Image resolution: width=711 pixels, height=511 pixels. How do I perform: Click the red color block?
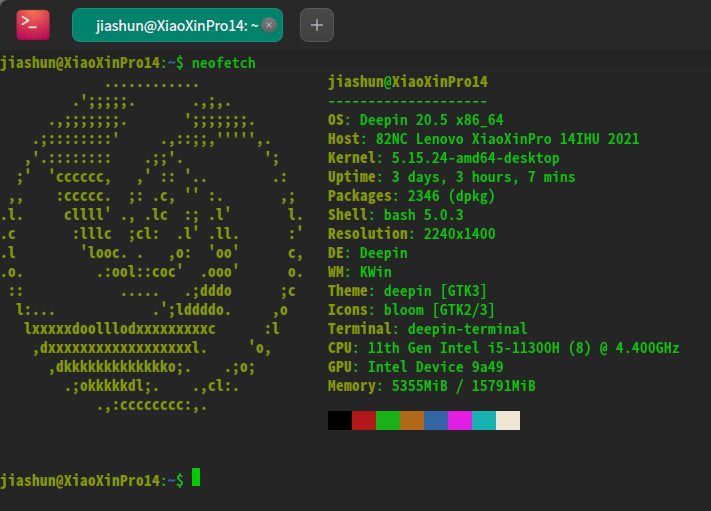[x=364, y=420]
